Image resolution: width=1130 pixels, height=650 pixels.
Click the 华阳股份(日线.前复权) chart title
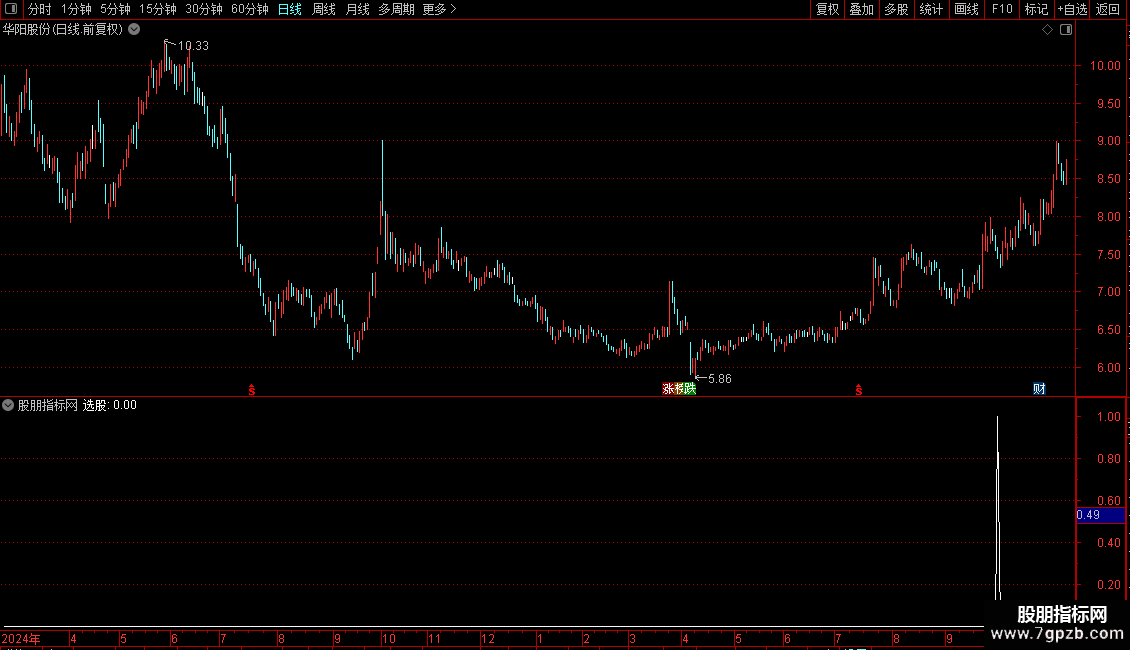63,30
